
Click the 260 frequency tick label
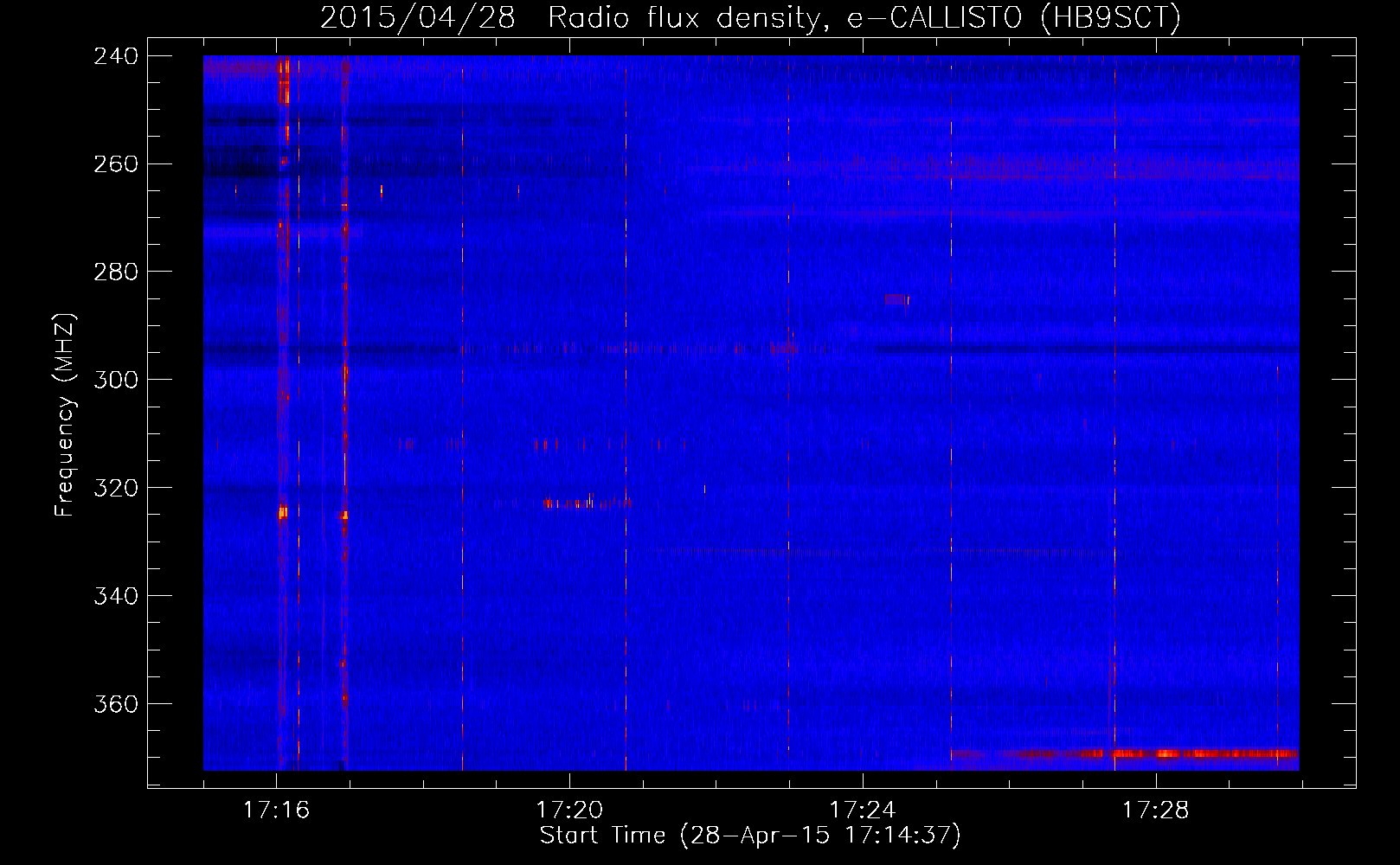[x=116, y=164]
